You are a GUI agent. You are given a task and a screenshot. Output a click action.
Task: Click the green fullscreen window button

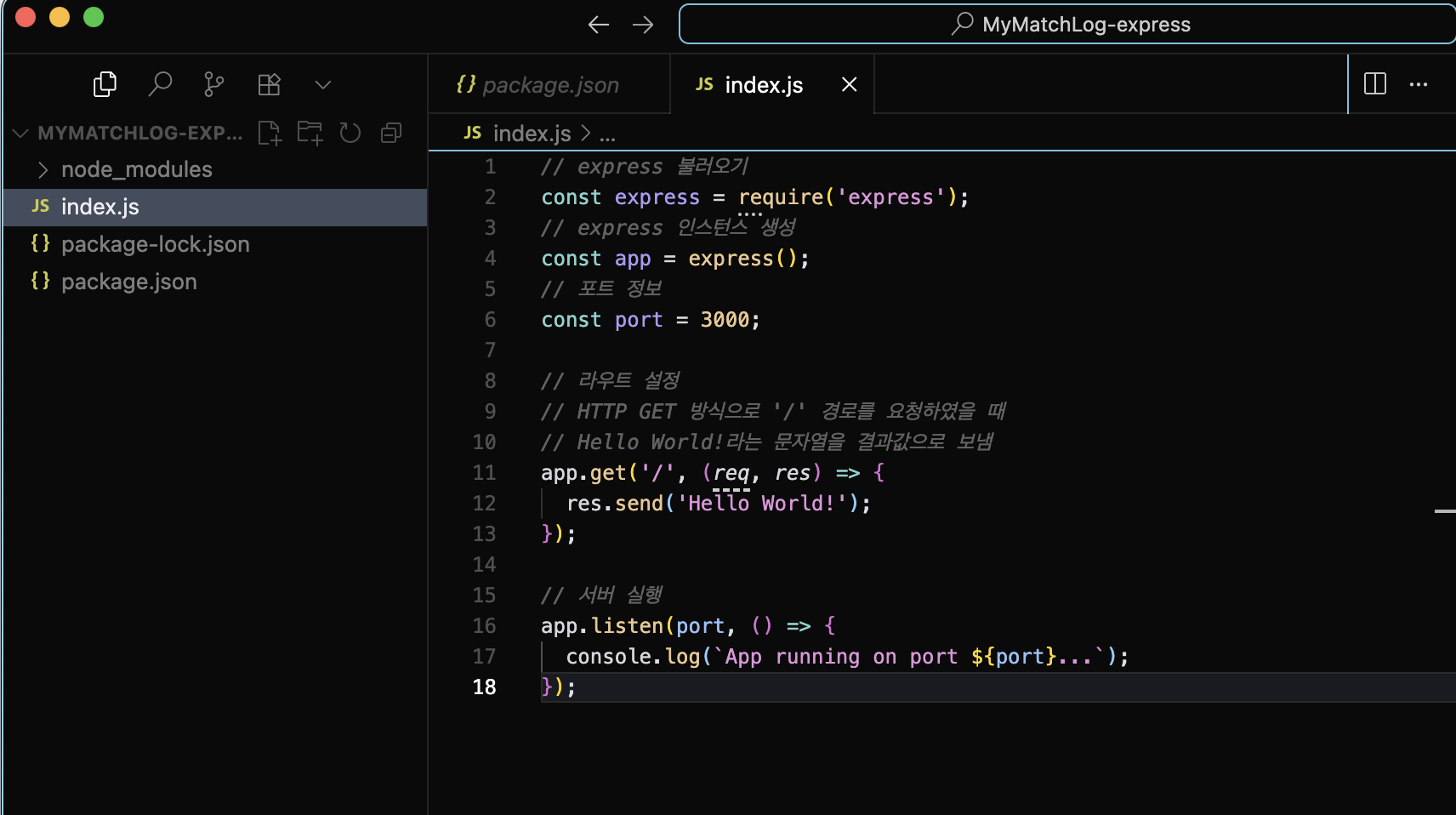coord(94,17)
